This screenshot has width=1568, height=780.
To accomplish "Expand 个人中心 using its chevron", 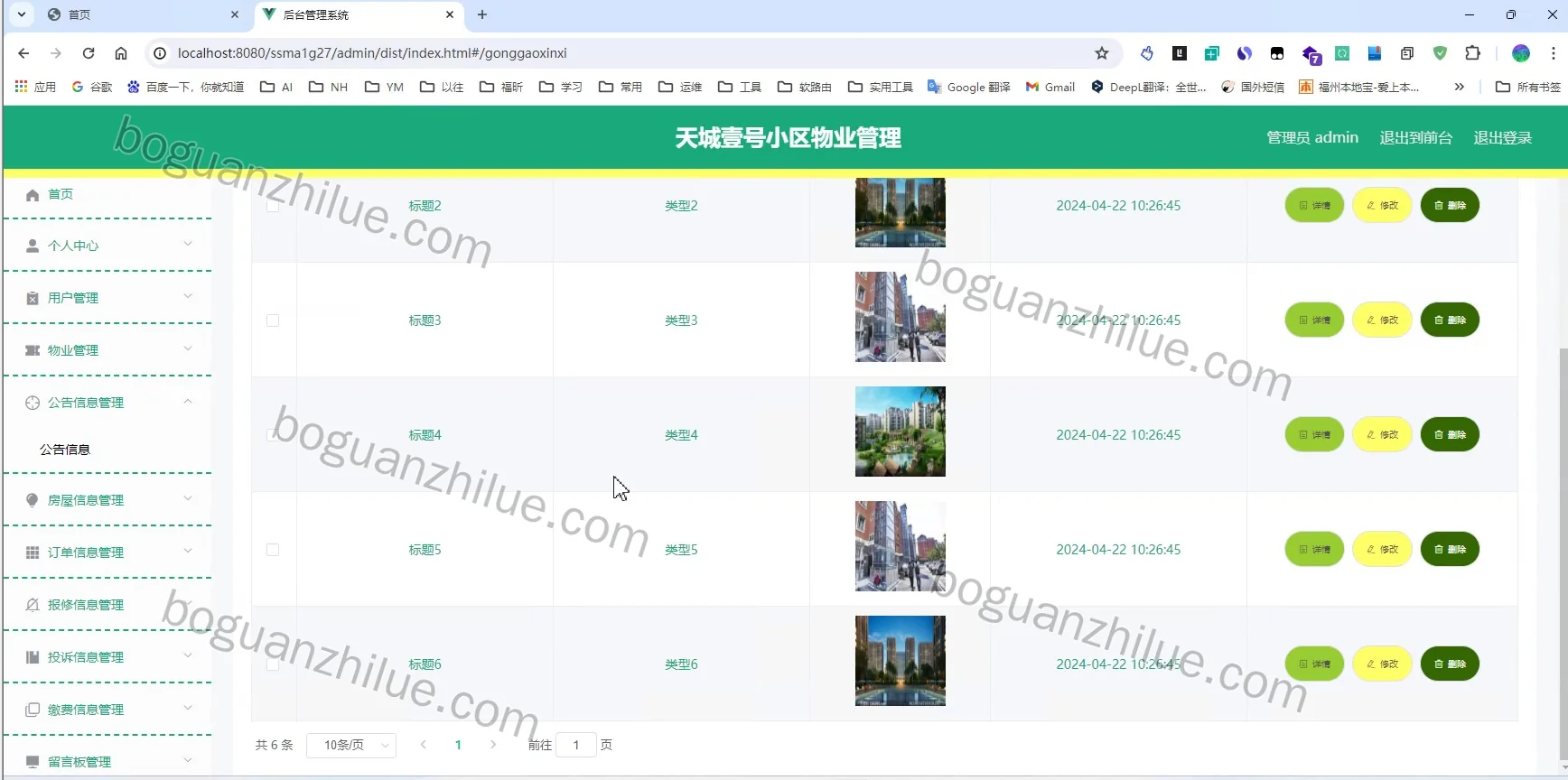I will pyautogui.click(x=188, y=244).
